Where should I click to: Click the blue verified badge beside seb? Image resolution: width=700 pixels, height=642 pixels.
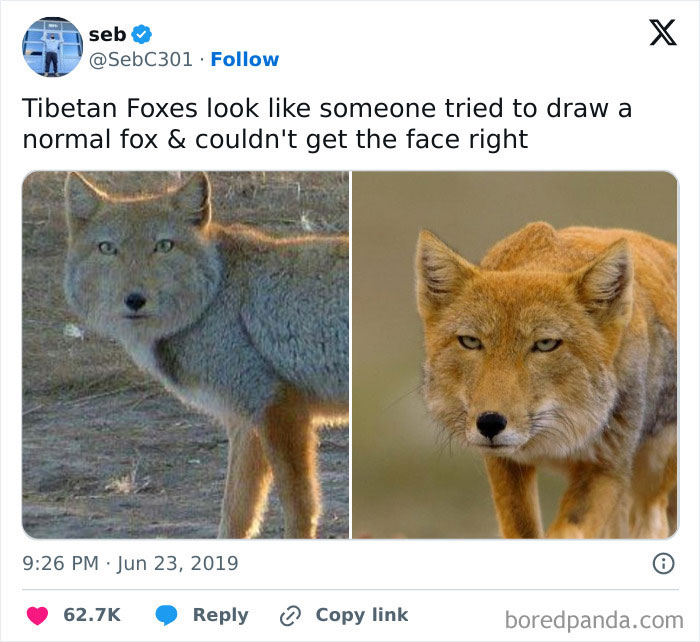[142, 35]
